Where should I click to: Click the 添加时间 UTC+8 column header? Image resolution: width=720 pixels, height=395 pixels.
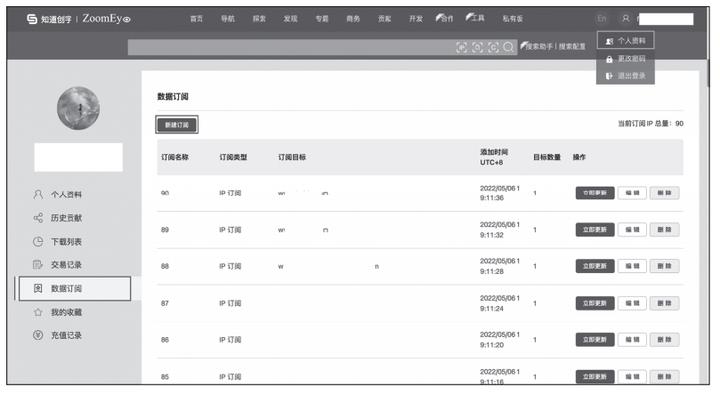[x=494, y=157]
